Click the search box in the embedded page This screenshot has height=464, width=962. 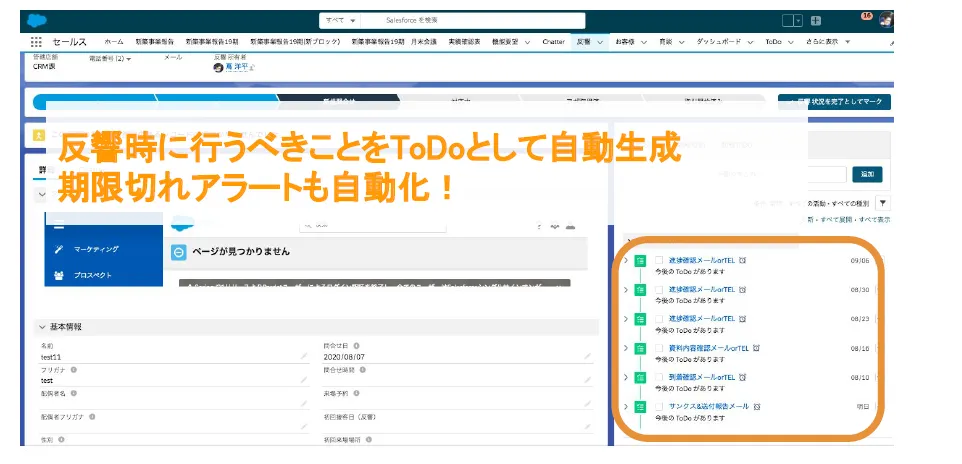tap(372, 225)
